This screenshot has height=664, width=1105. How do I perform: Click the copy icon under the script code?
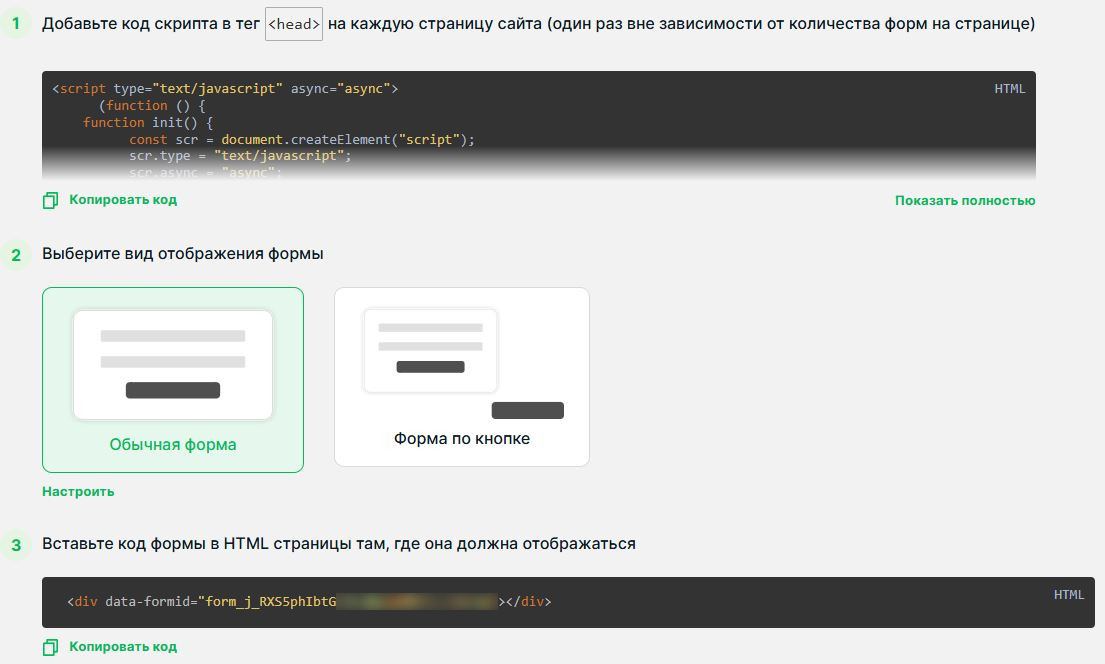(50, 201)
